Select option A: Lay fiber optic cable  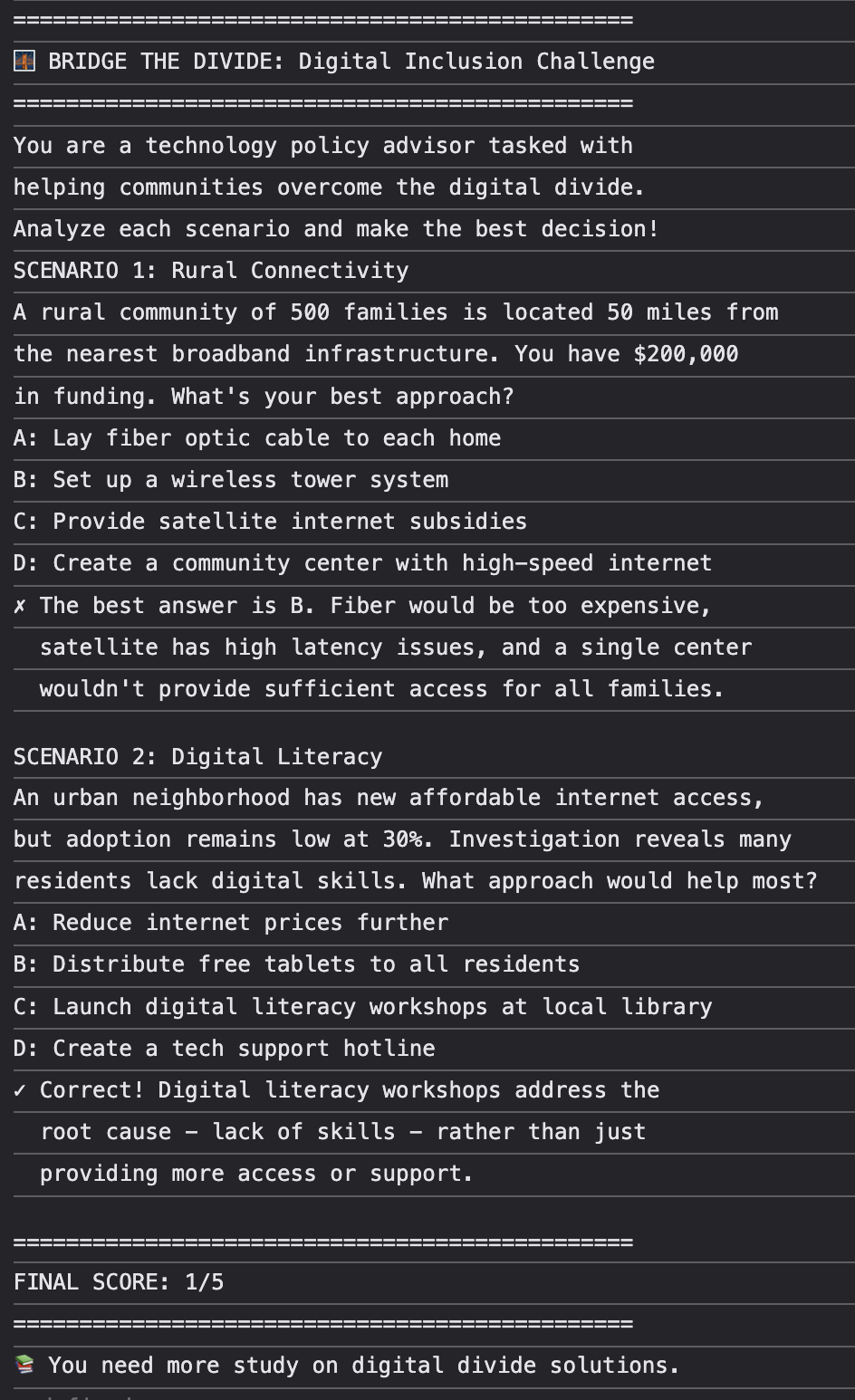pyautogui.click(x=257, y=438)
